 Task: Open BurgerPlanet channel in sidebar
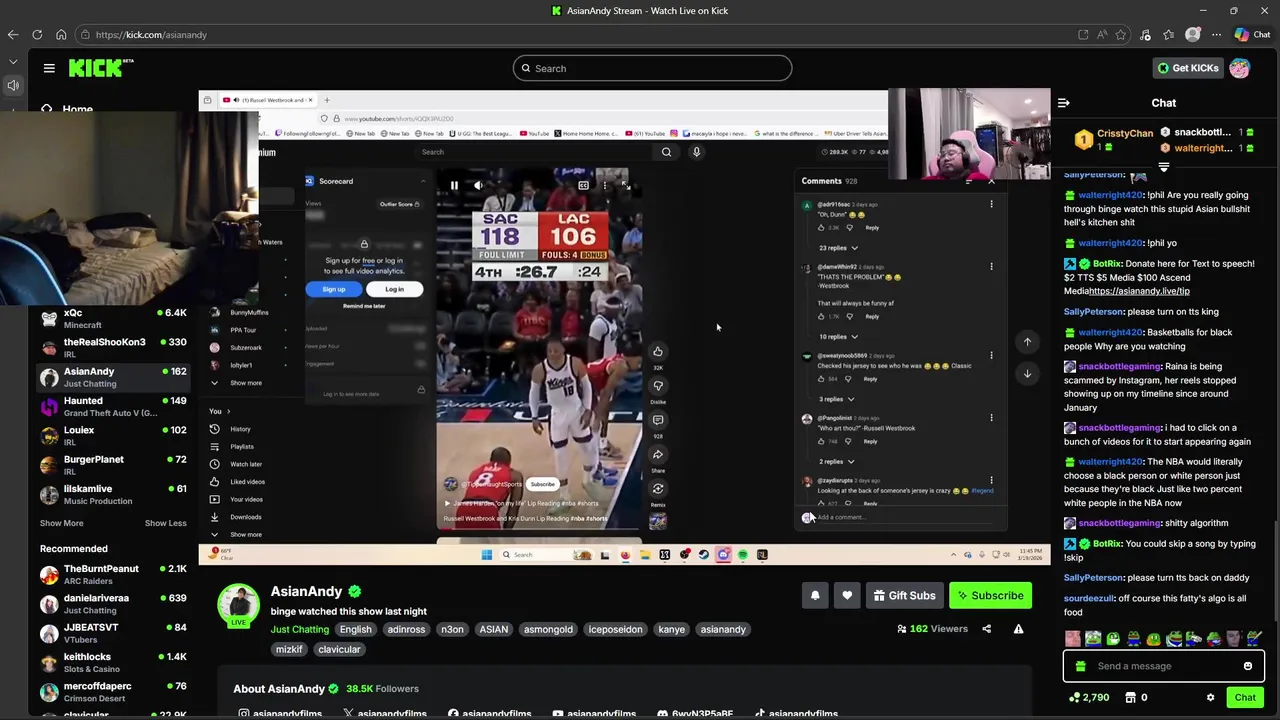pos(113,465)
